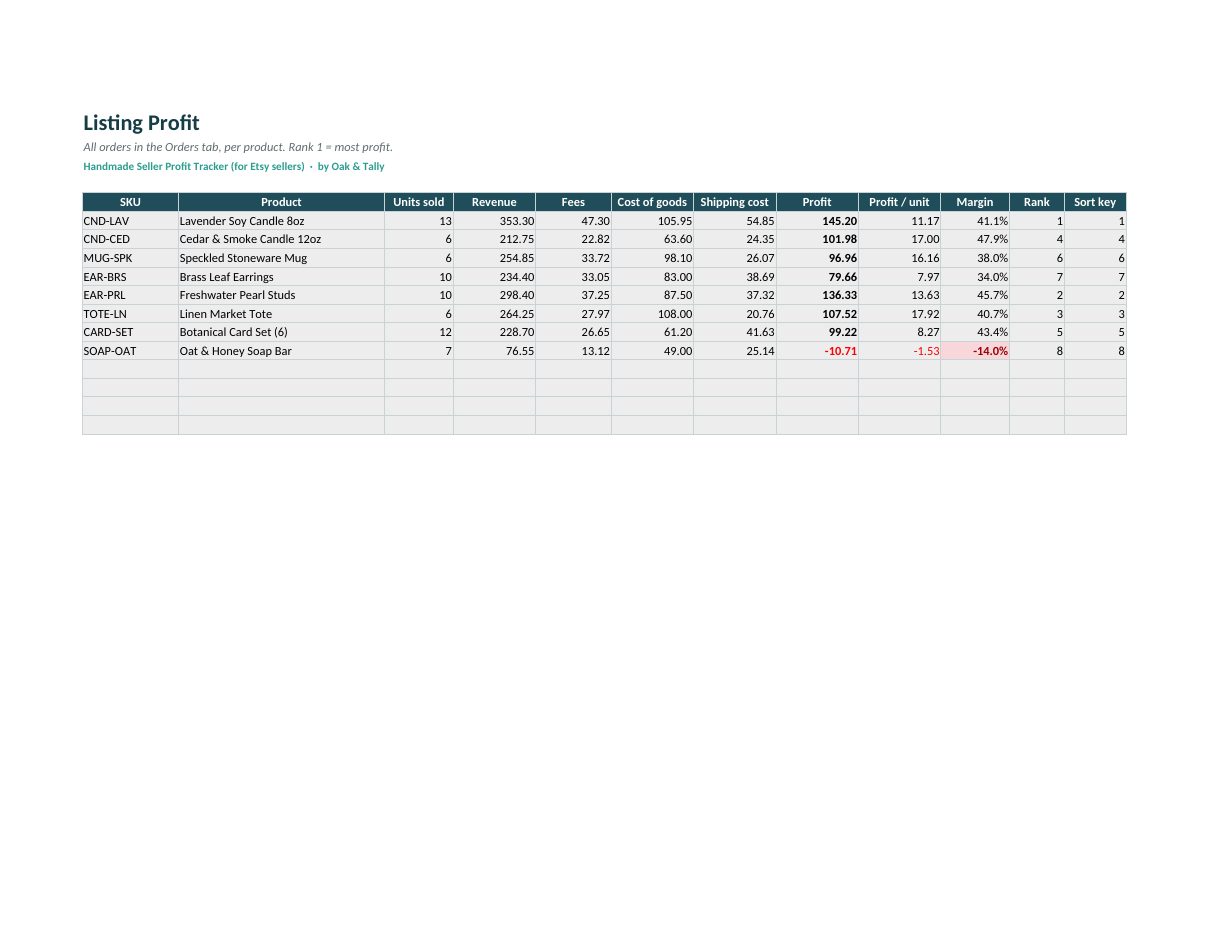Select the Rank column header
The height and width of the screenshot is (935, 1210).
1037,202
